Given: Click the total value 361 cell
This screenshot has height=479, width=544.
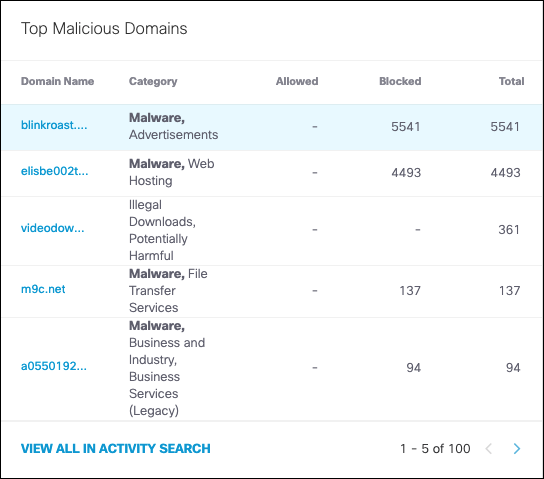Looking at the screenshot, I should tap(509, 230).
